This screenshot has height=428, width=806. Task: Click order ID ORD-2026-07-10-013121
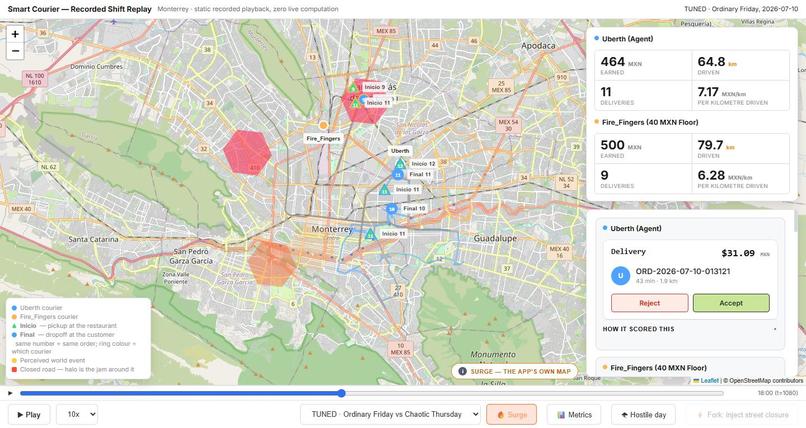coord(683,271)
